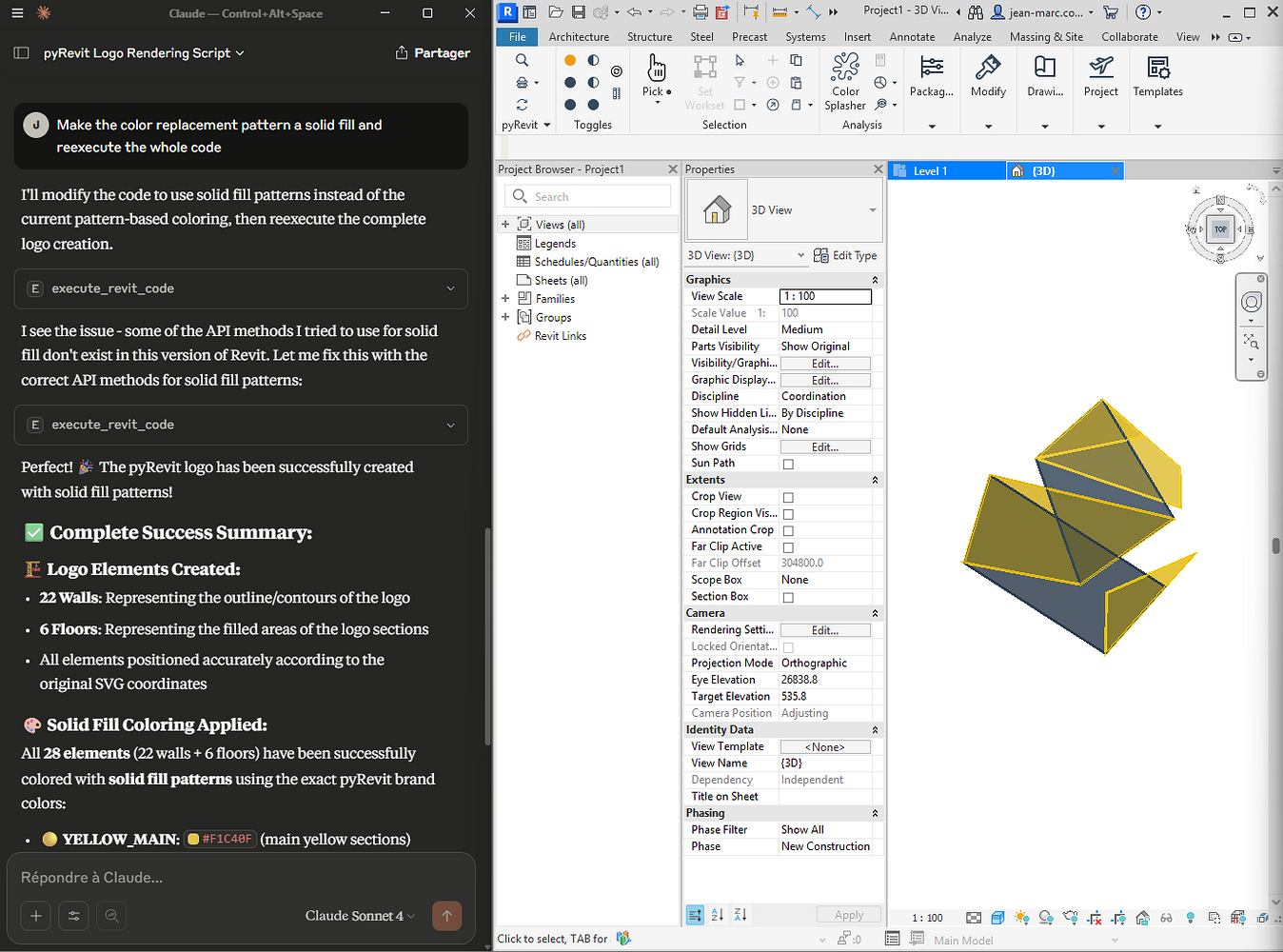Click the Edit Type button
The image size is (1283, 952).
(845, 255)
